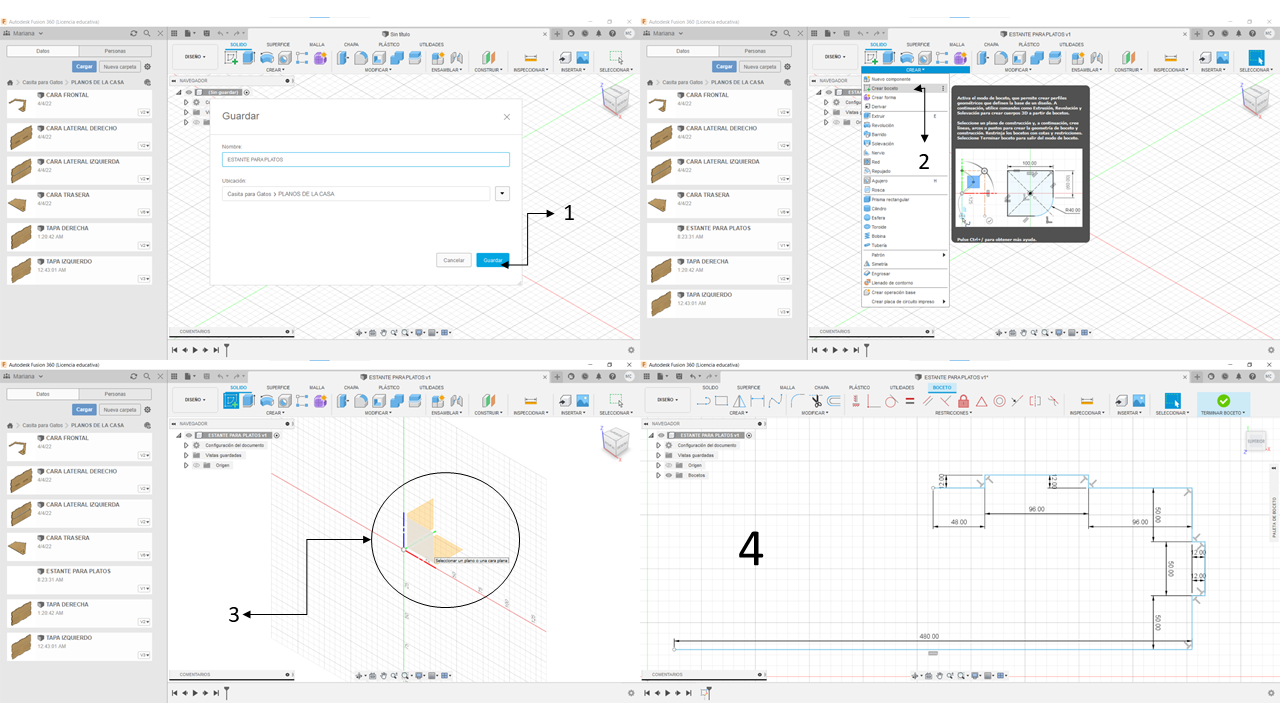Click Cargar in the Sin título window

click(84, 67)
